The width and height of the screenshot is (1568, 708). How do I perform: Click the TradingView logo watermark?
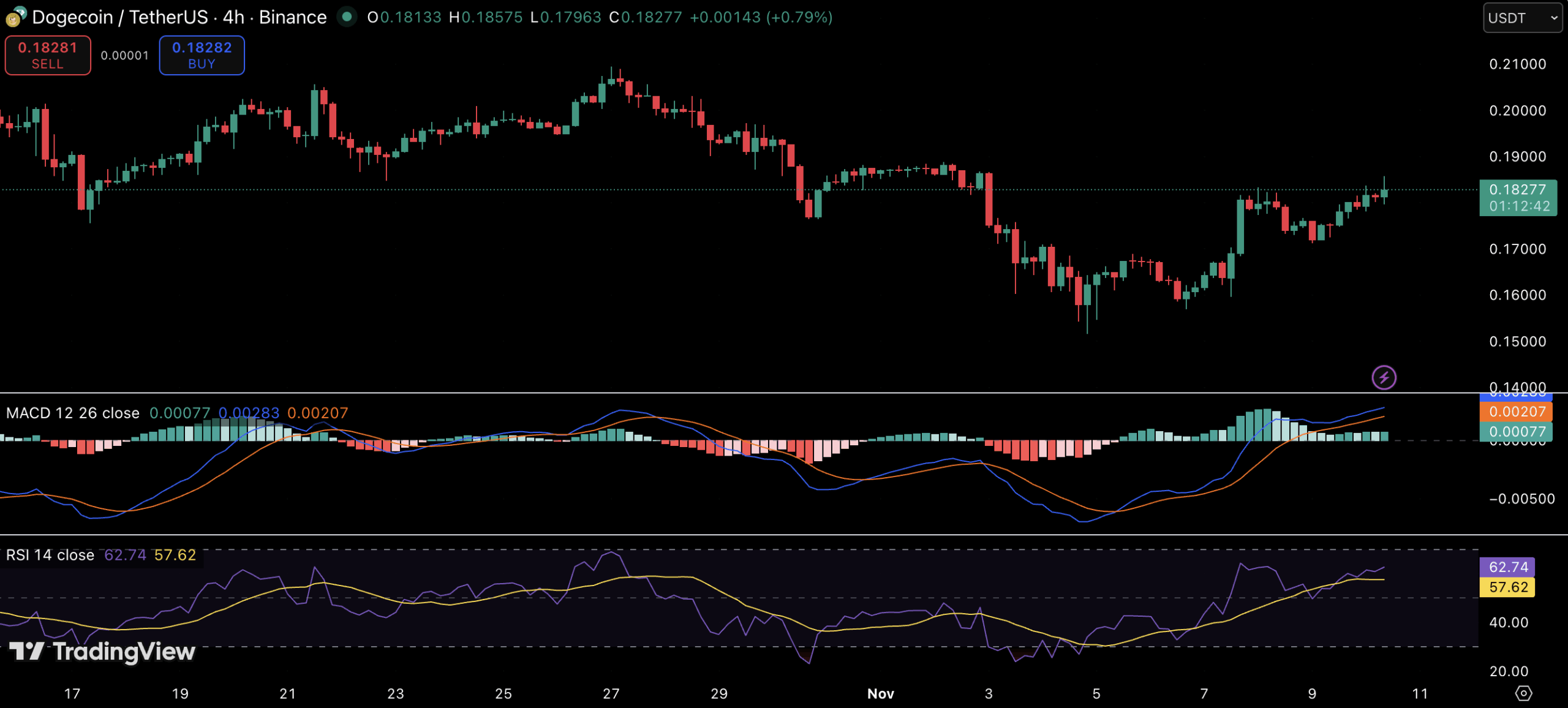tap(102, 652)
